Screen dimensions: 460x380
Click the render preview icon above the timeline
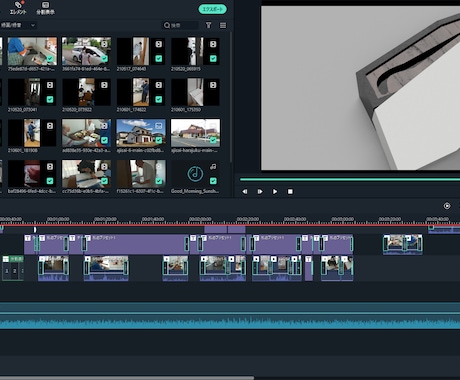coord(447,206)
